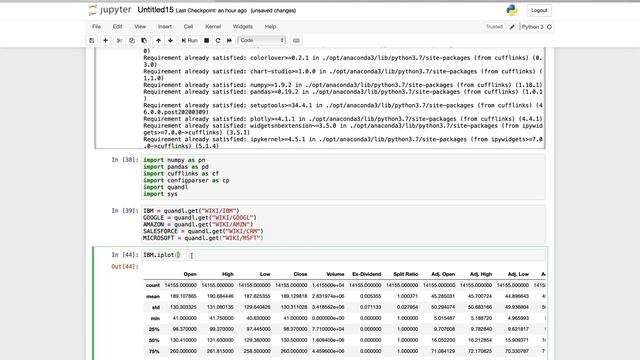Click the Adj. Low column header
The height and width of the screenshot is (360, 640).
click(518, 274)
